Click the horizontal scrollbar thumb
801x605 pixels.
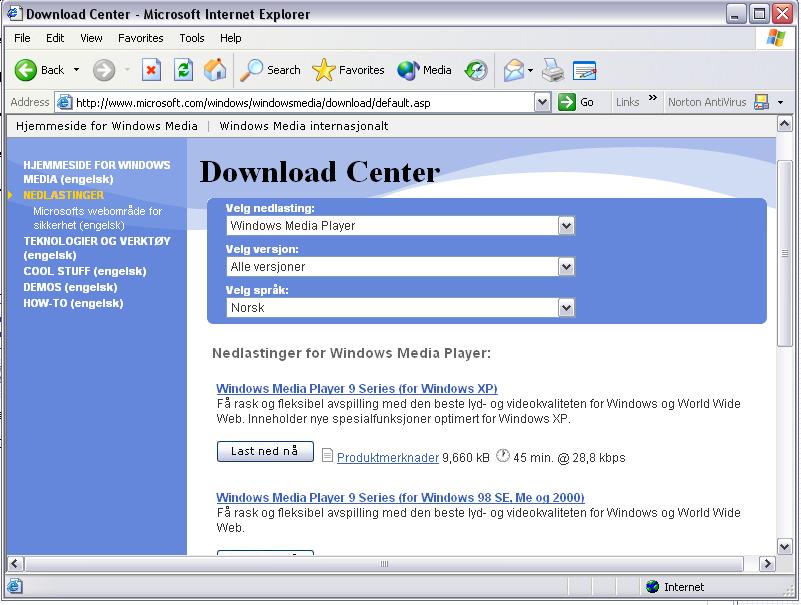coord(384,564)
